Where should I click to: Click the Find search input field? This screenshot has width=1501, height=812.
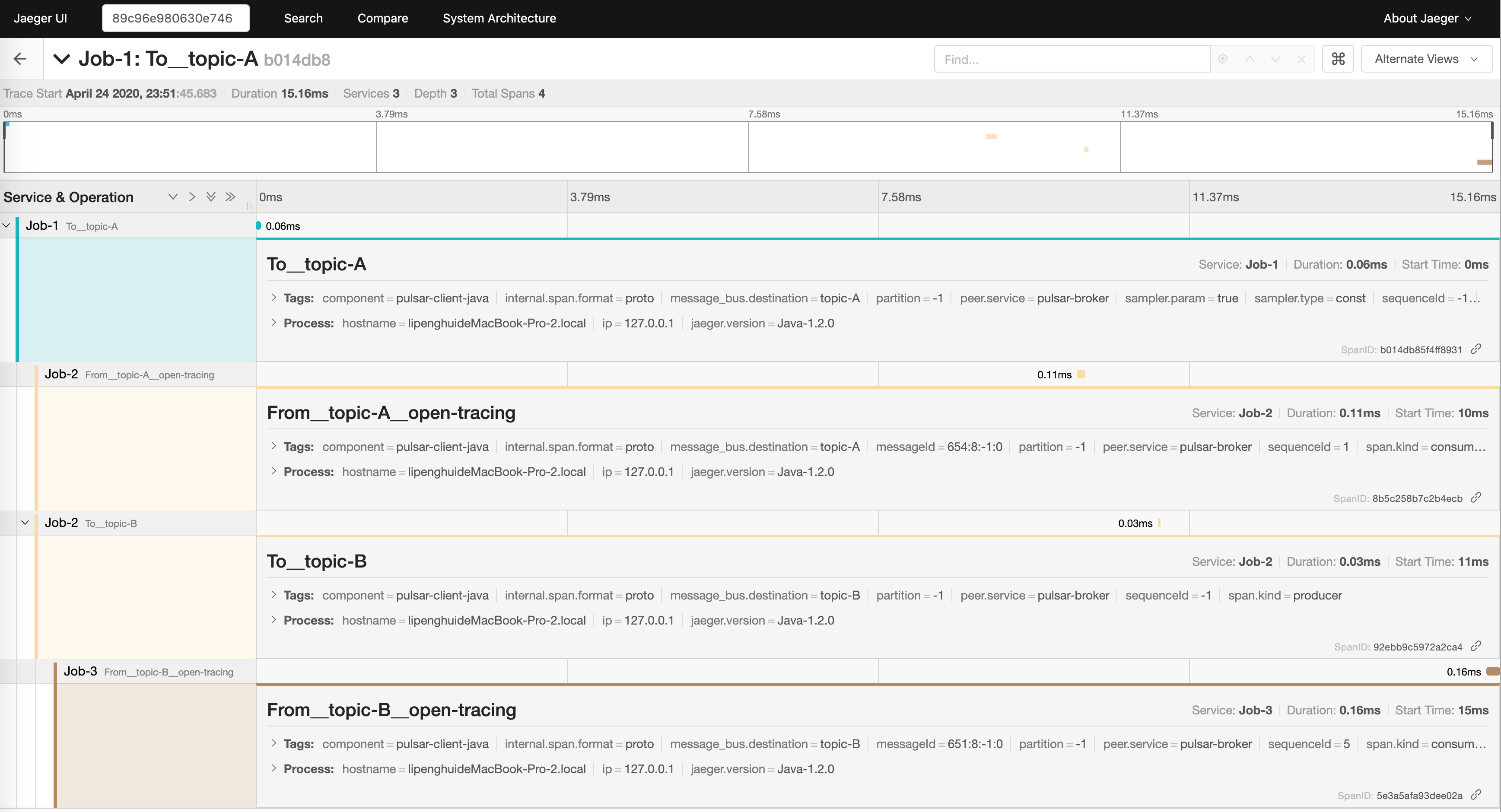coord(1071,59)
